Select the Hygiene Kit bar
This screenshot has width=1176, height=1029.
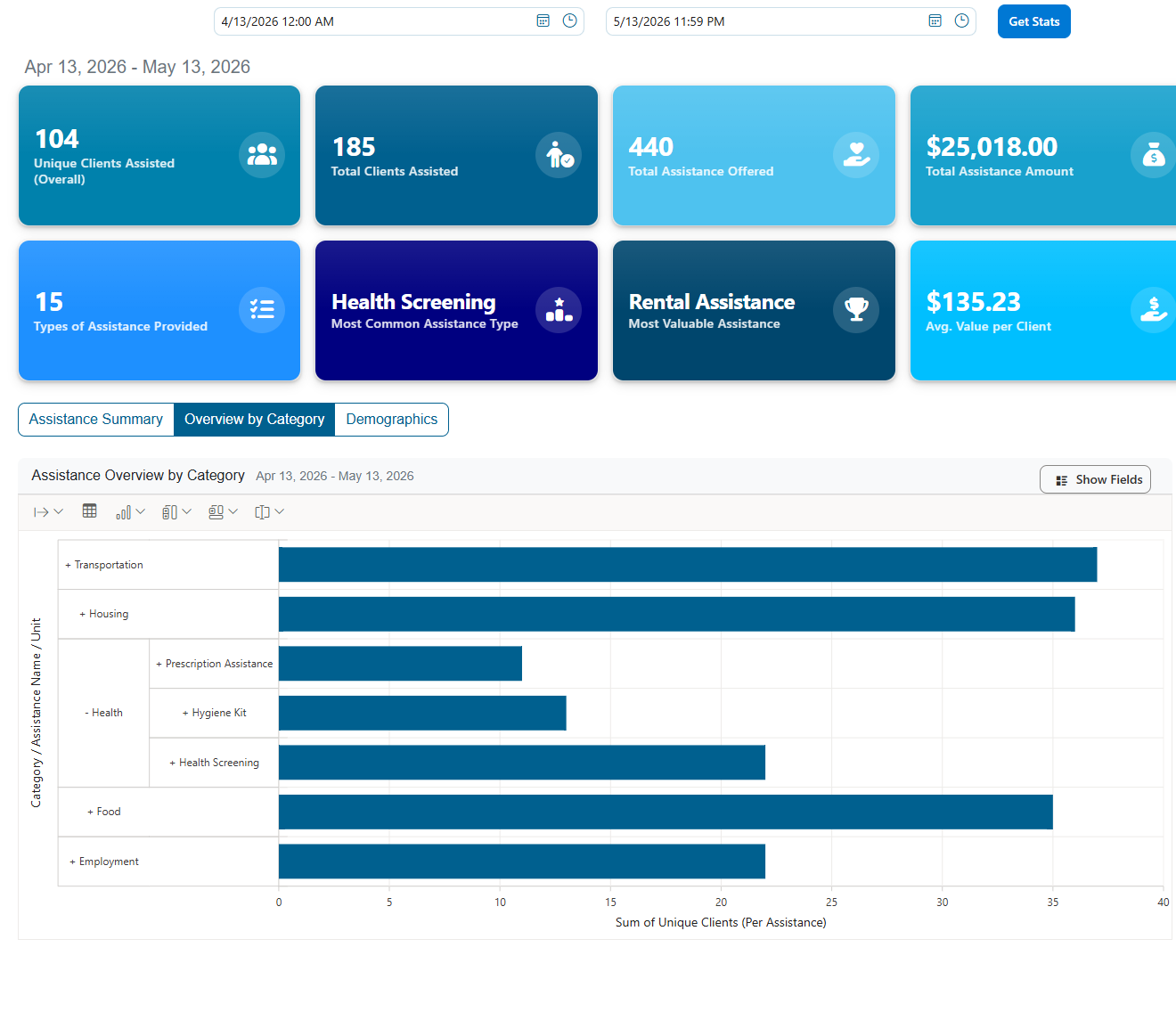tap(422, 713)
